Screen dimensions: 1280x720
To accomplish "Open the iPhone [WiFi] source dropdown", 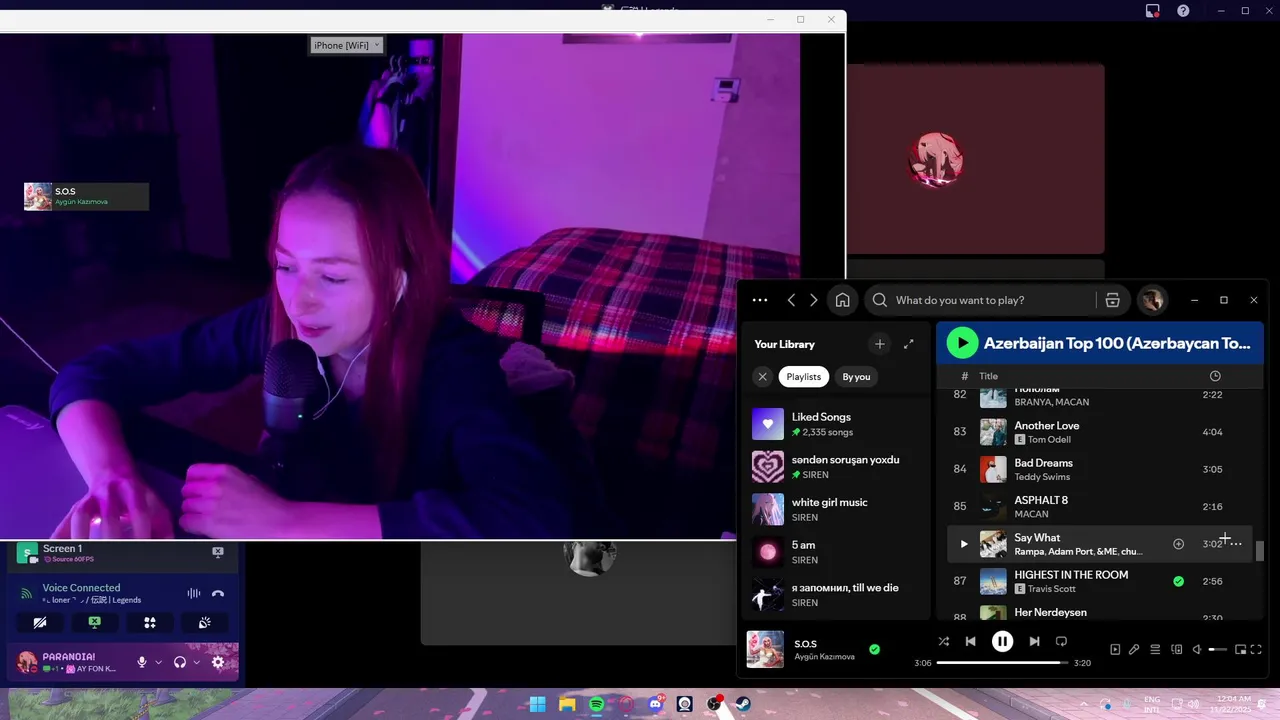I will pyautogui.click(x=346, y=45).
